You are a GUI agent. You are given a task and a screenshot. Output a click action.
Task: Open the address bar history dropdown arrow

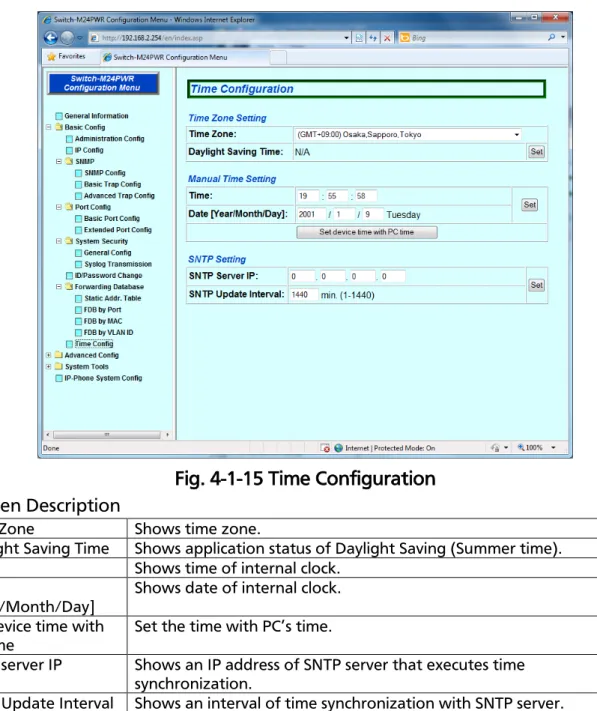click(x=346, y=38)
